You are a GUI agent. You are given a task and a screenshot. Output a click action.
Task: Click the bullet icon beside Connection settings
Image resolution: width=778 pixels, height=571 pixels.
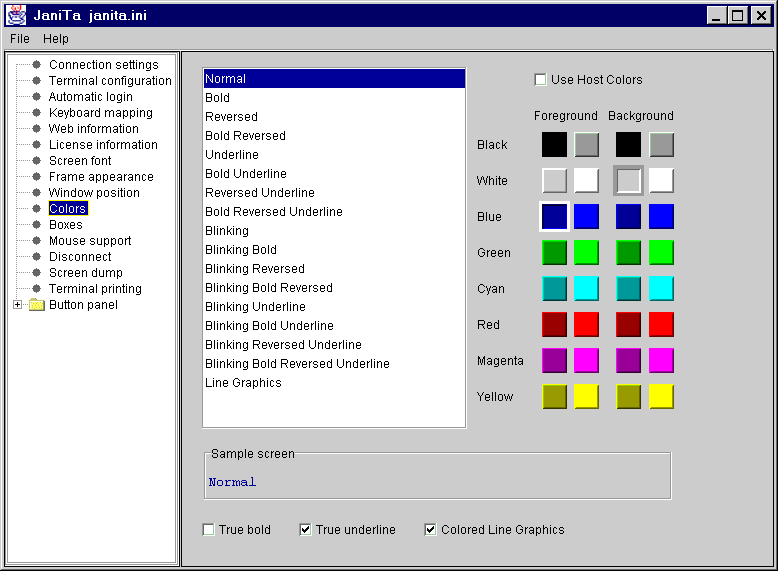click(x=36, y=64)
